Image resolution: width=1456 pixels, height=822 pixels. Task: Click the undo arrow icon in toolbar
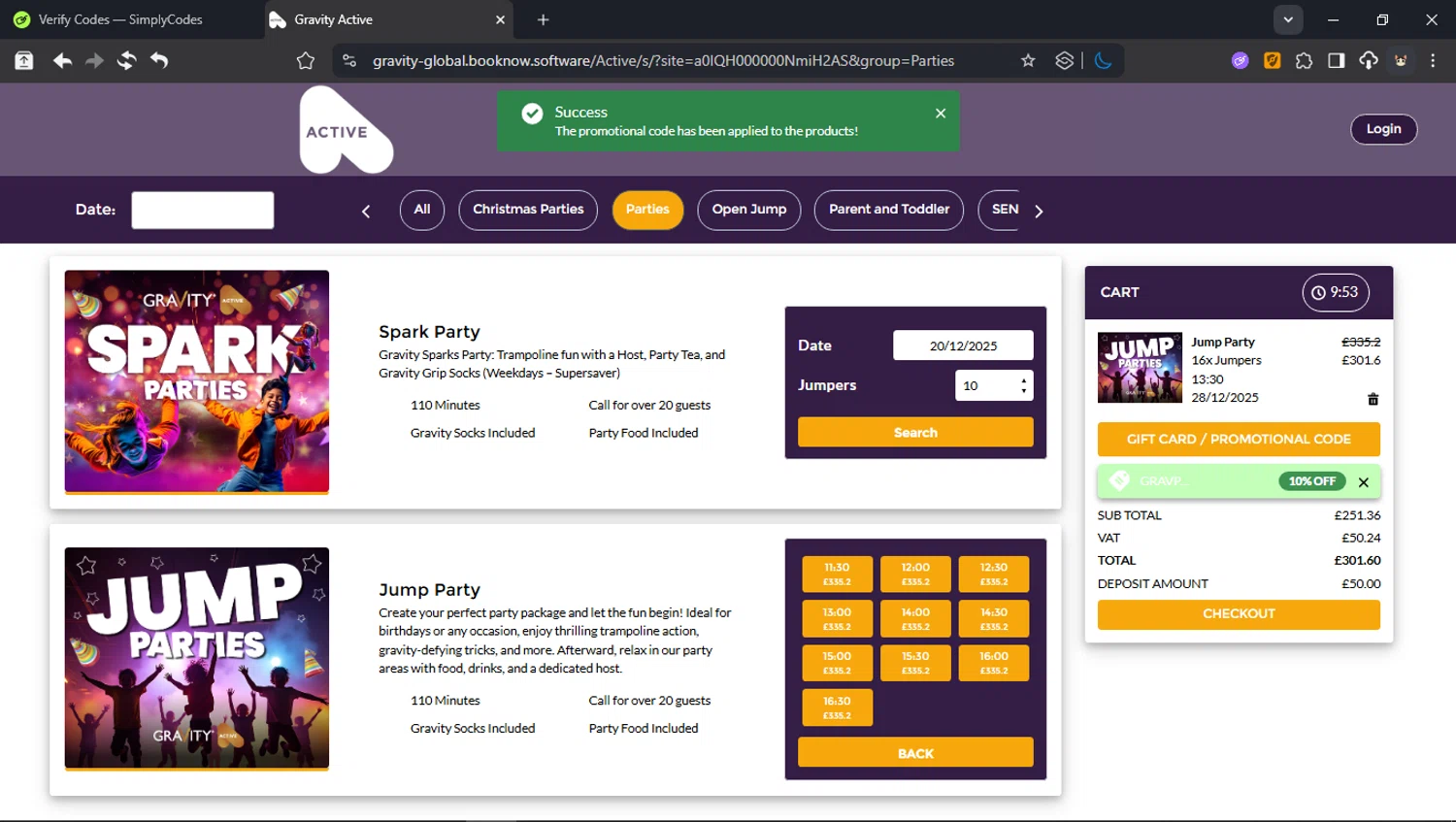[x=159, y=60]
